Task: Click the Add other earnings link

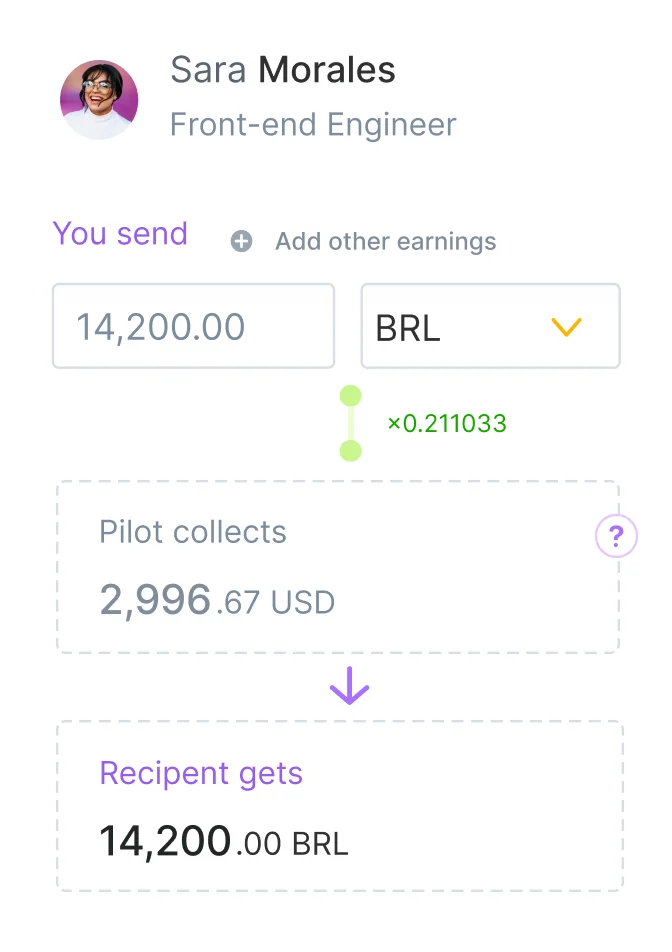Action: click(x=385, y=241)
